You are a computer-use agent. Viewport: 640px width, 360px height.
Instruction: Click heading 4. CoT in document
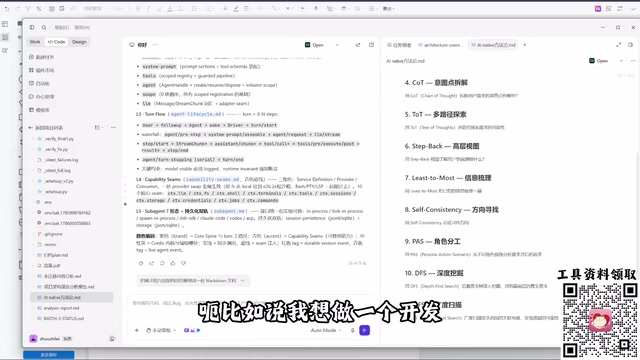pos(436,82)
